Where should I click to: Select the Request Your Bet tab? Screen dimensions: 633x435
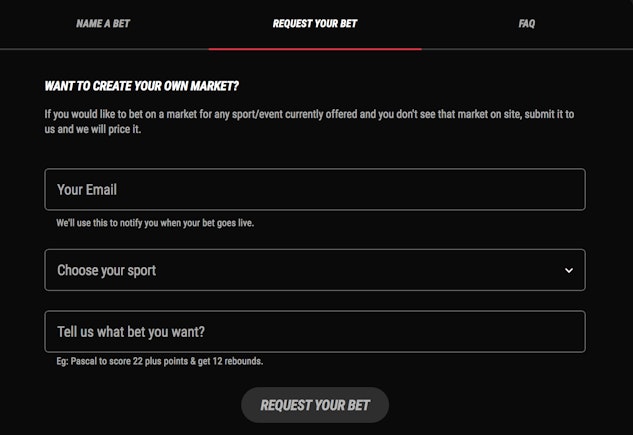point(315,24)
